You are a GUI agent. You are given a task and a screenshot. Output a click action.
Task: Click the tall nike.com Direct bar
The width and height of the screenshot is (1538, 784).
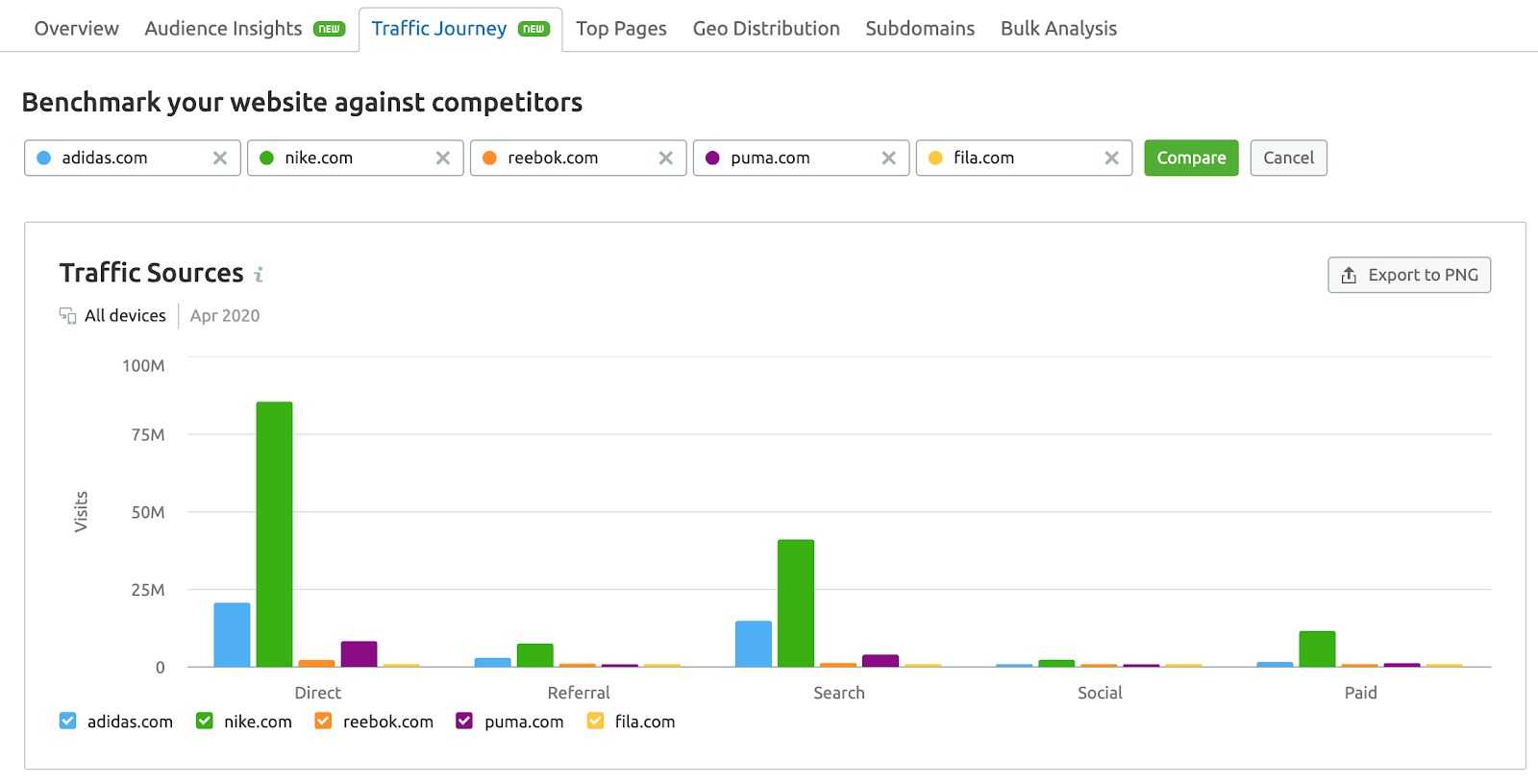(x=274, y=534)
